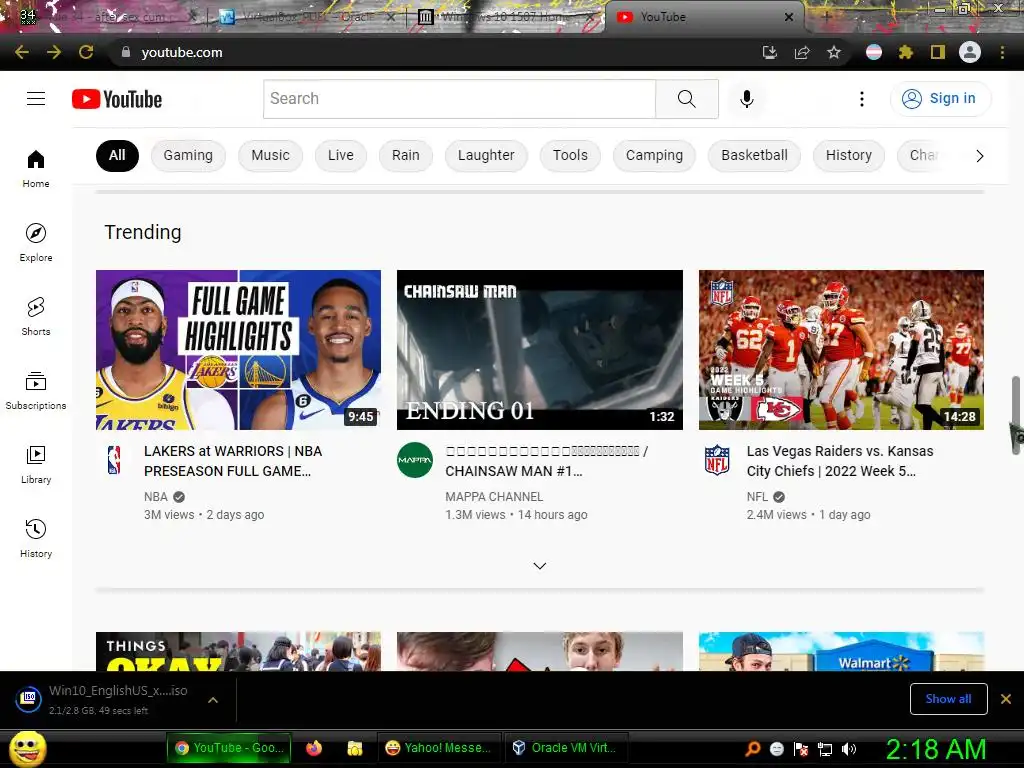1024x768 pixels.
Task: Expand Trending section with down chevron
Action: (x=539, y=566)
